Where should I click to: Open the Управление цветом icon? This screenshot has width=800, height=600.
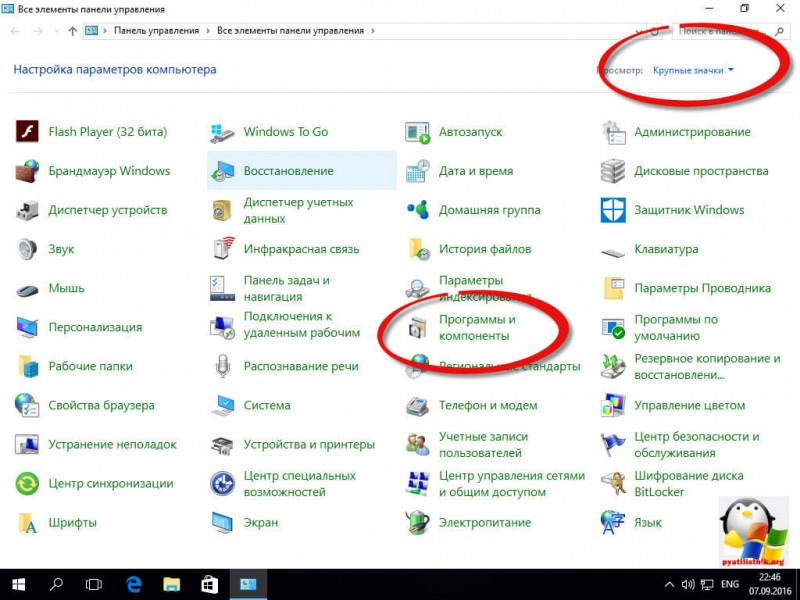click(x=613, y=406)
